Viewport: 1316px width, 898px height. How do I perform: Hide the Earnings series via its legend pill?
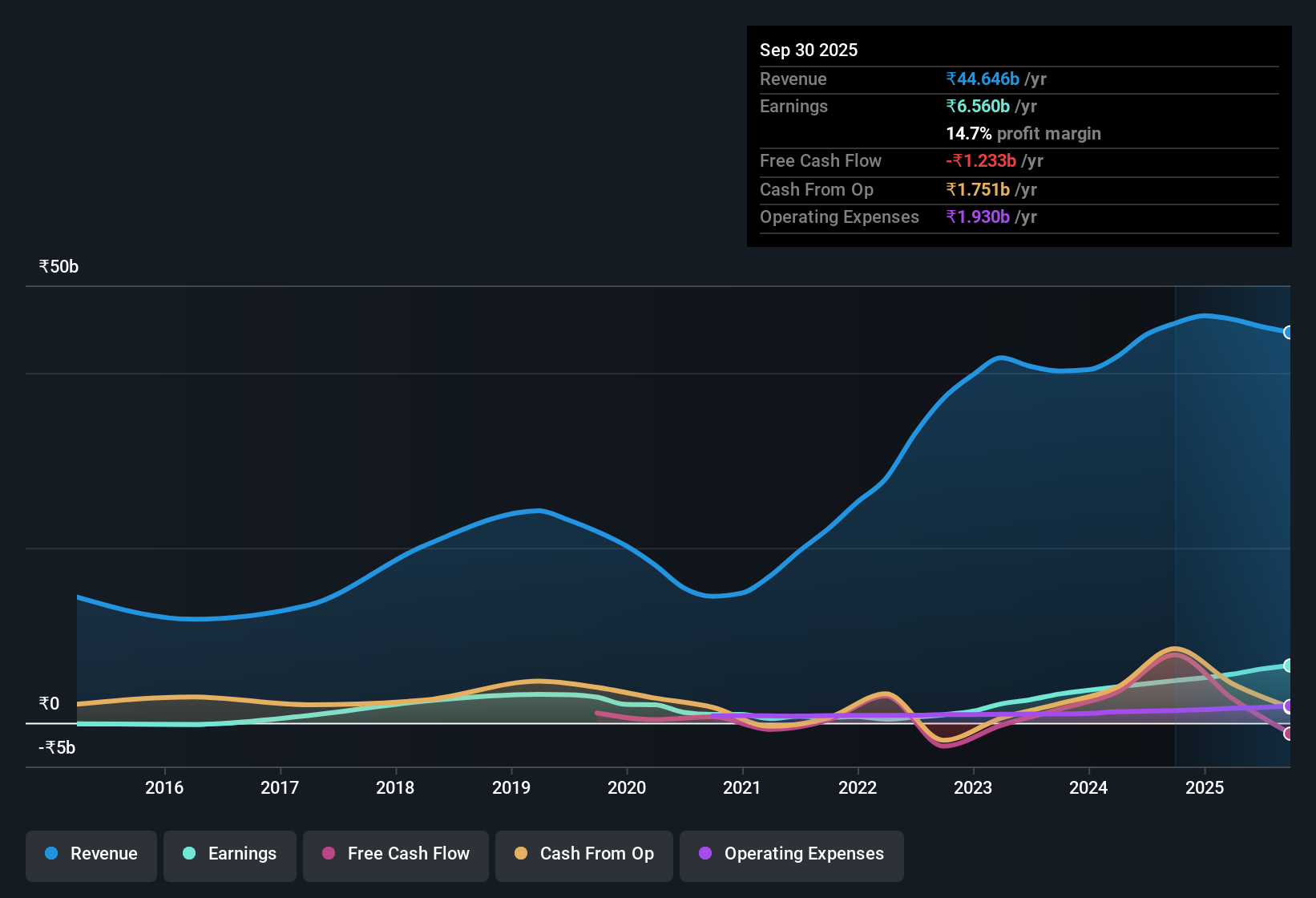pos(230,856)
